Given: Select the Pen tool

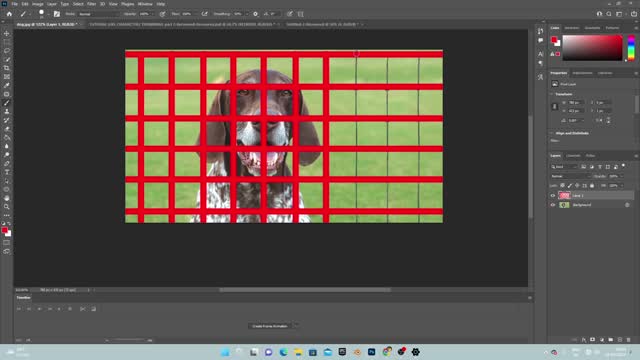Looking at the screenshot, I should [7, 163].
